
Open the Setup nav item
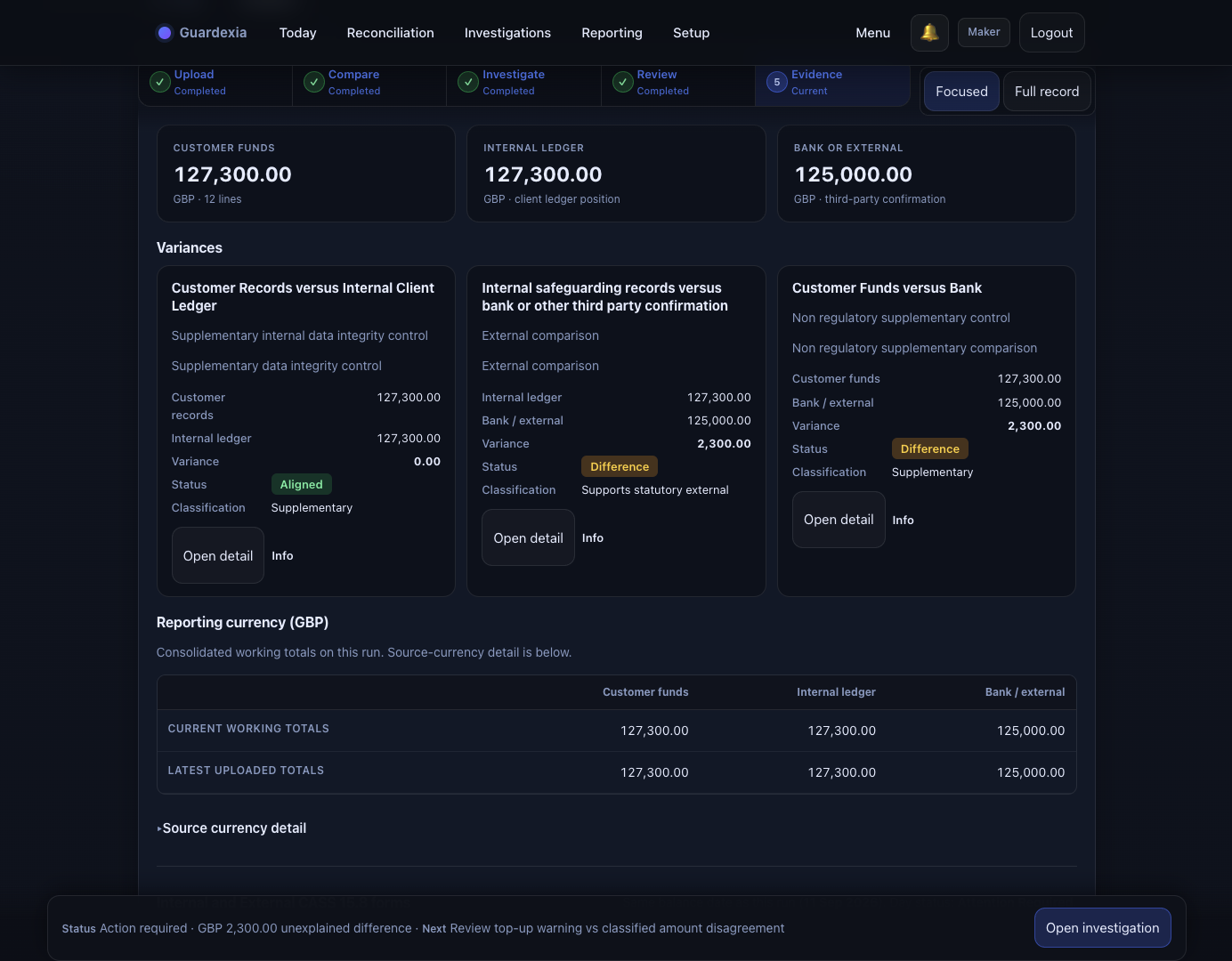691,33
